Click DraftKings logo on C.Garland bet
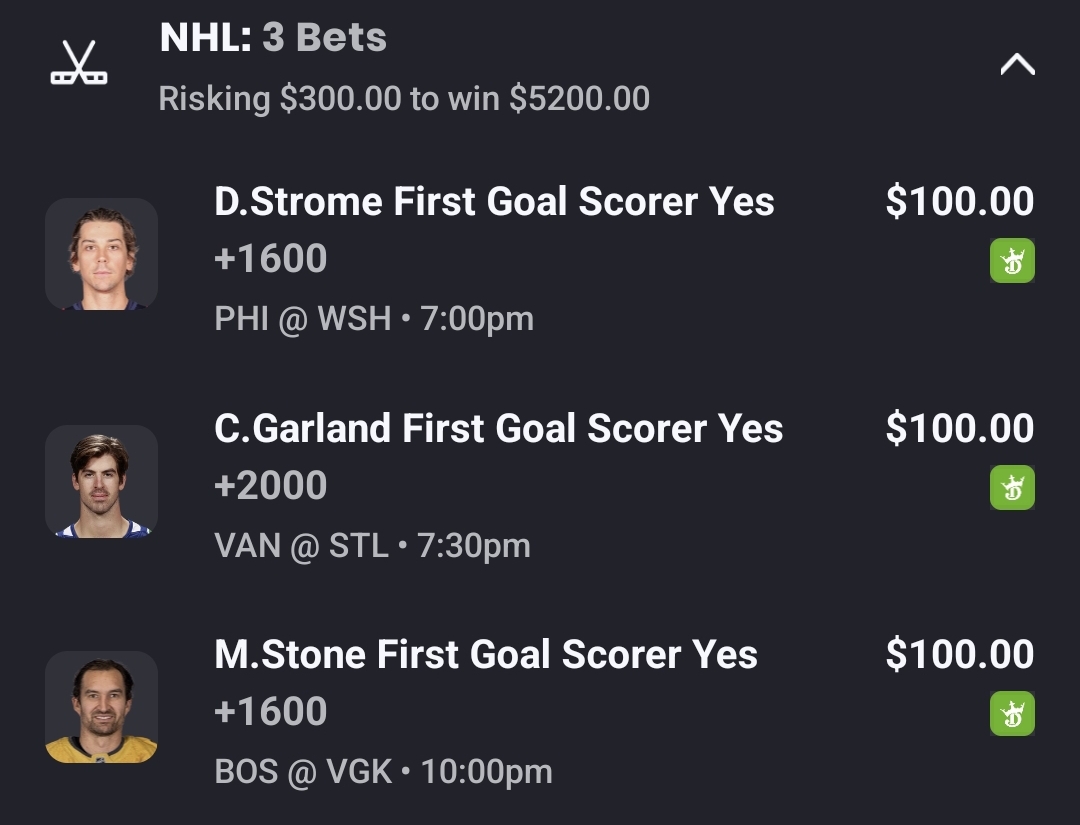The image size is (1080, 825). (x=1012, y=488)
